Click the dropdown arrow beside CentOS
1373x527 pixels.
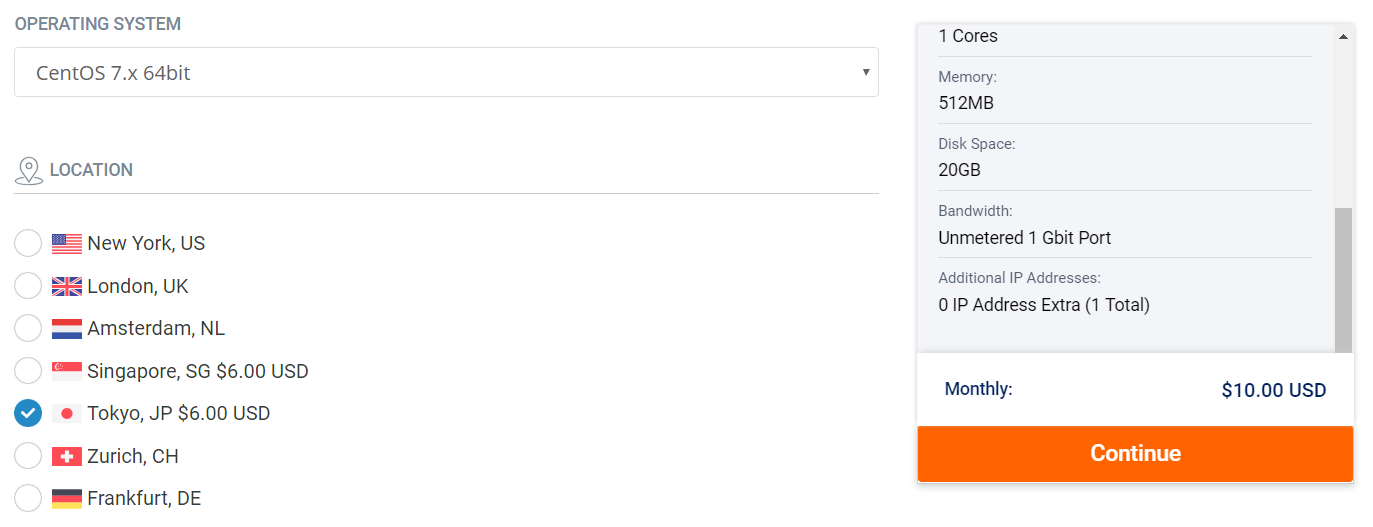865,72
